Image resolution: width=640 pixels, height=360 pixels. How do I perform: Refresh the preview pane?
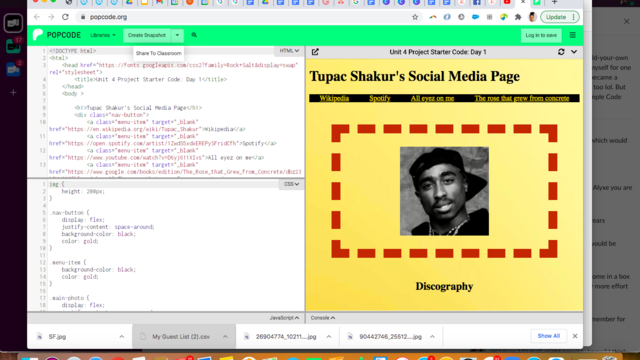coord(561,52)
